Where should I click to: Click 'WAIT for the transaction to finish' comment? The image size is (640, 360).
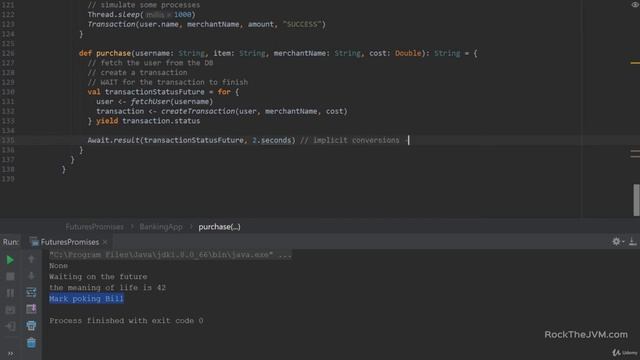coord(174,82)
